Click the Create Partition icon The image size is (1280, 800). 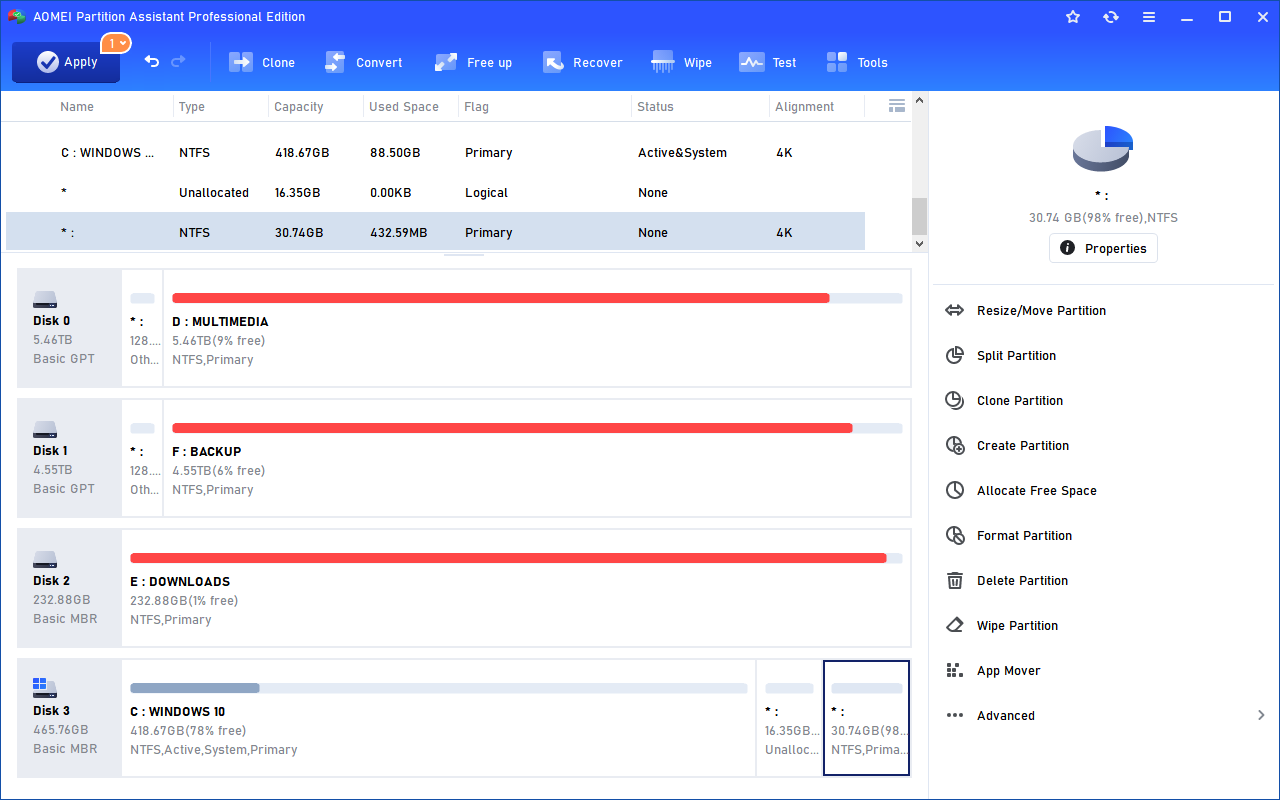click(955, 446)
